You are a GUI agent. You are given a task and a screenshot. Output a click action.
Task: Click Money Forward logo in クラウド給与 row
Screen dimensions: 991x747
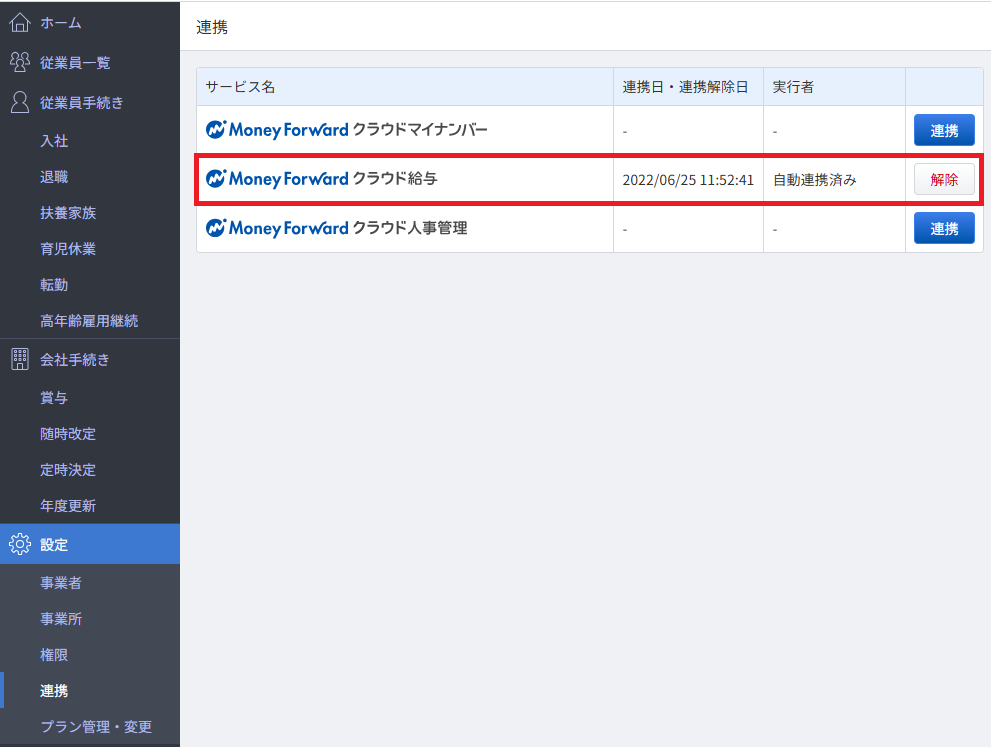(x=277, y=179)
